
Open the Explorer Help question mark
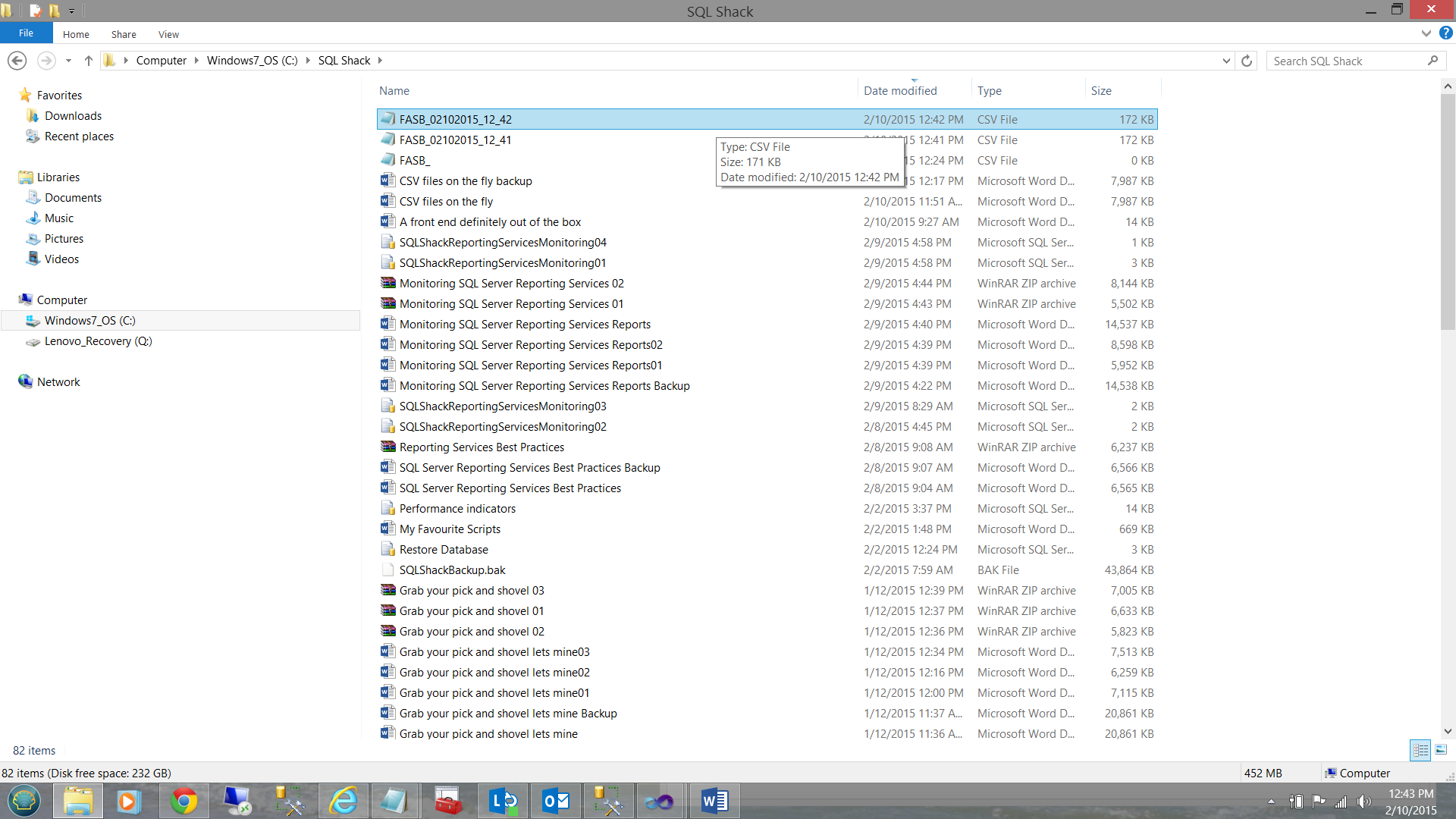click(1446, 33)
